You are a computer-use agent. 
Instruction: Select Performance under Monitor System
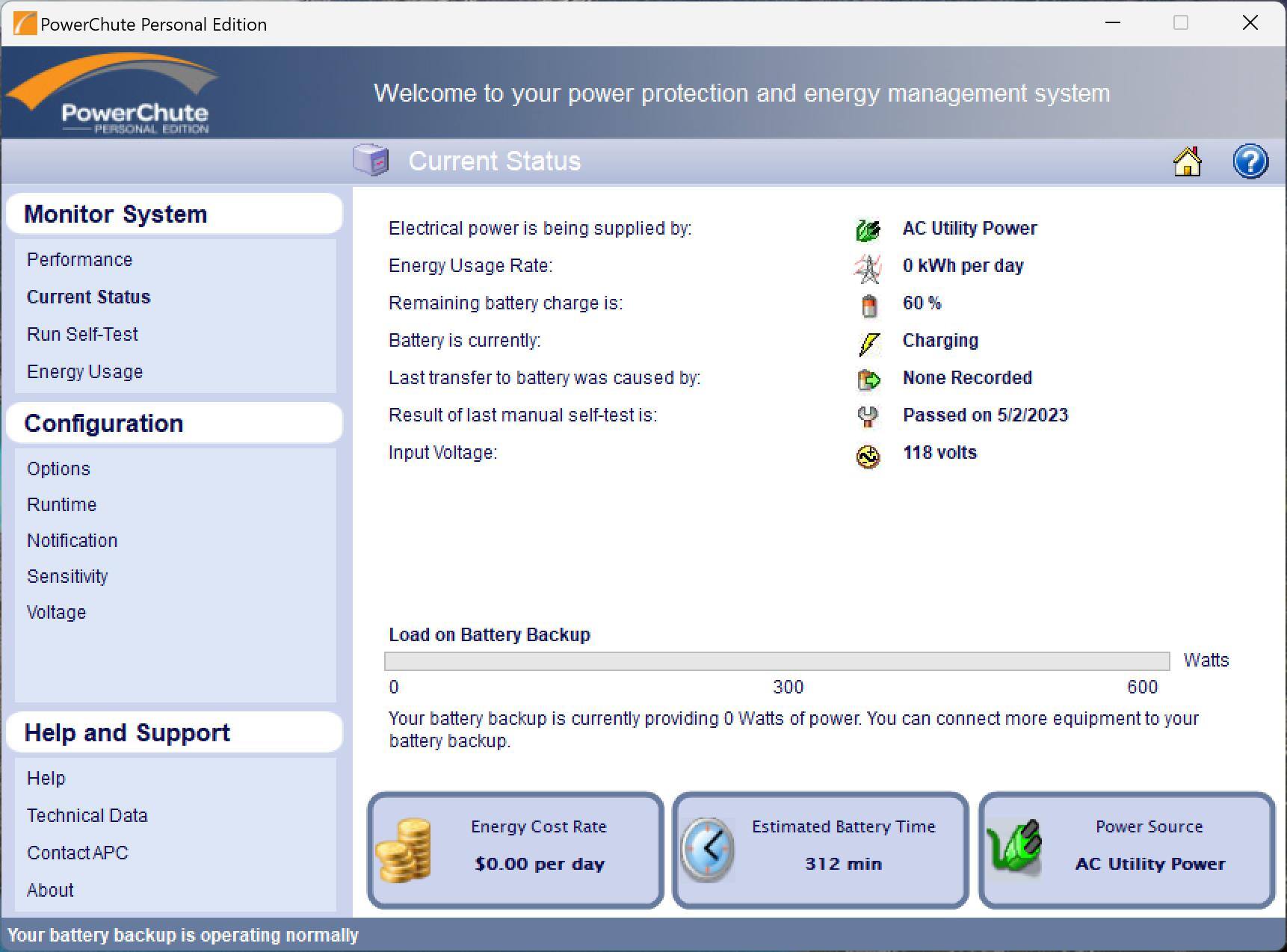79,259
